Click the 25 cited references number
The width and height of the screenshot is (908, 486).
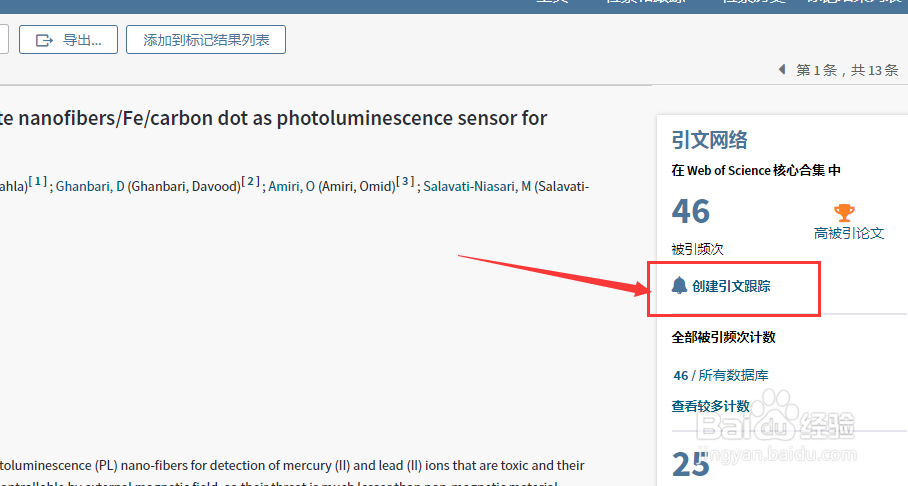690,465
